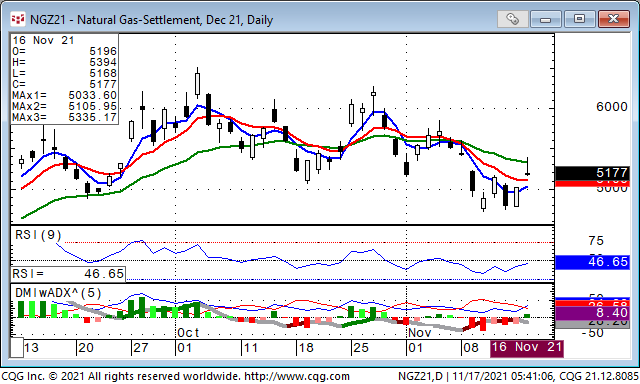The image size is (640, 384).
Task: Close the NGZ21 chart window
Action: [x=613, y=19]
